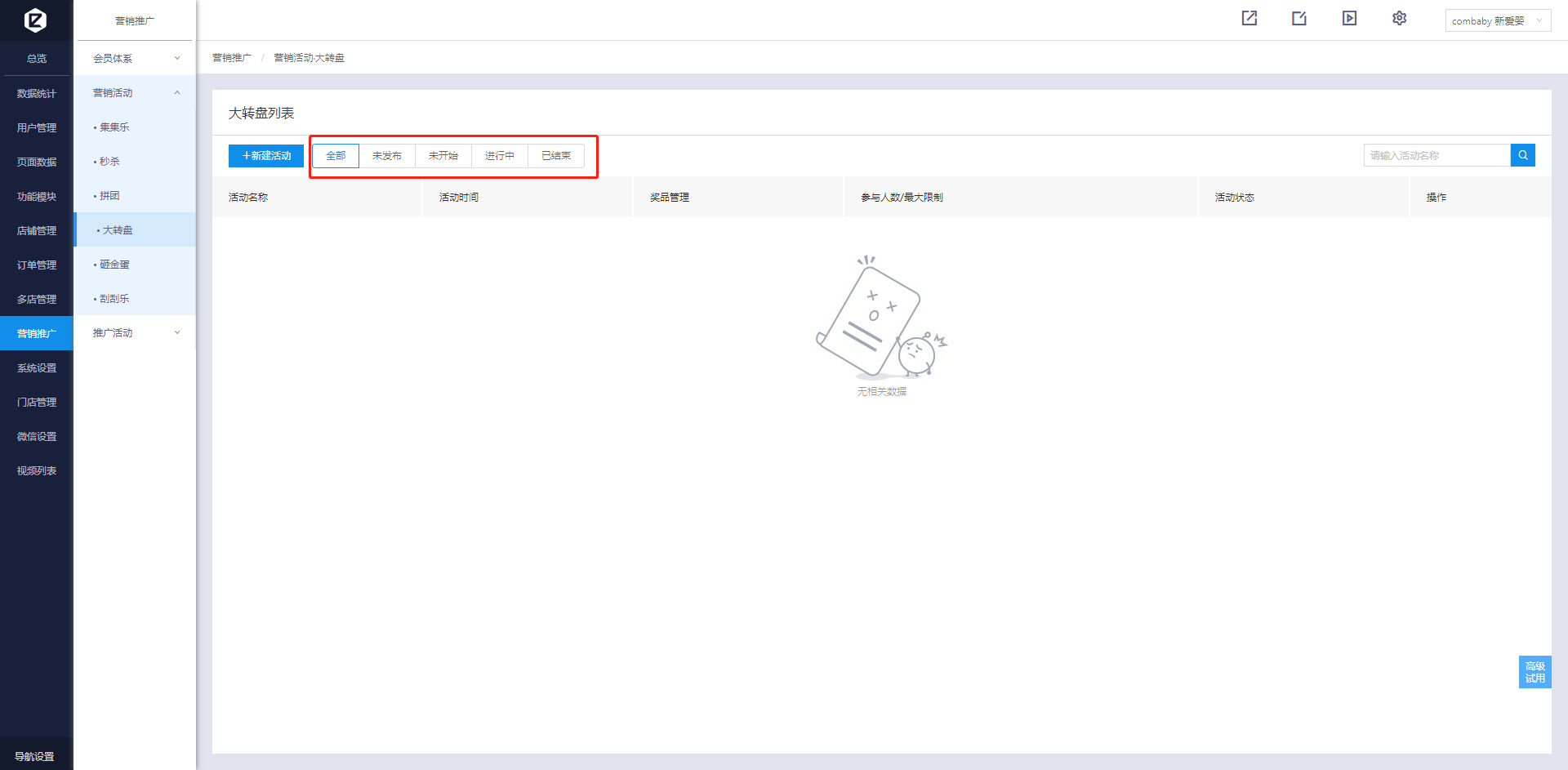1568x770 pixels.
Task: Click the magnifier search button
Action: [x=1522, y=155]
